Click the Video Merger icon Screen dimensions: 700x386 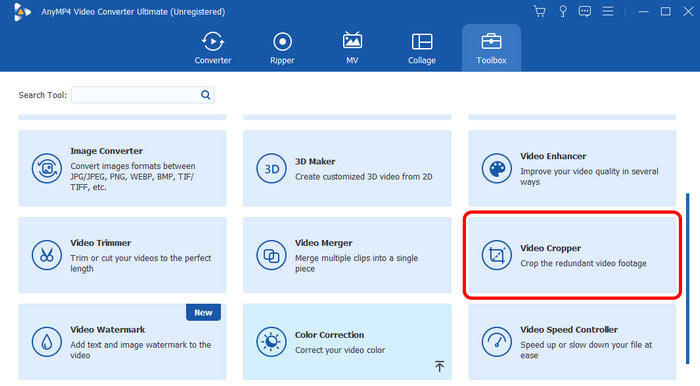(x=271, y=255)
